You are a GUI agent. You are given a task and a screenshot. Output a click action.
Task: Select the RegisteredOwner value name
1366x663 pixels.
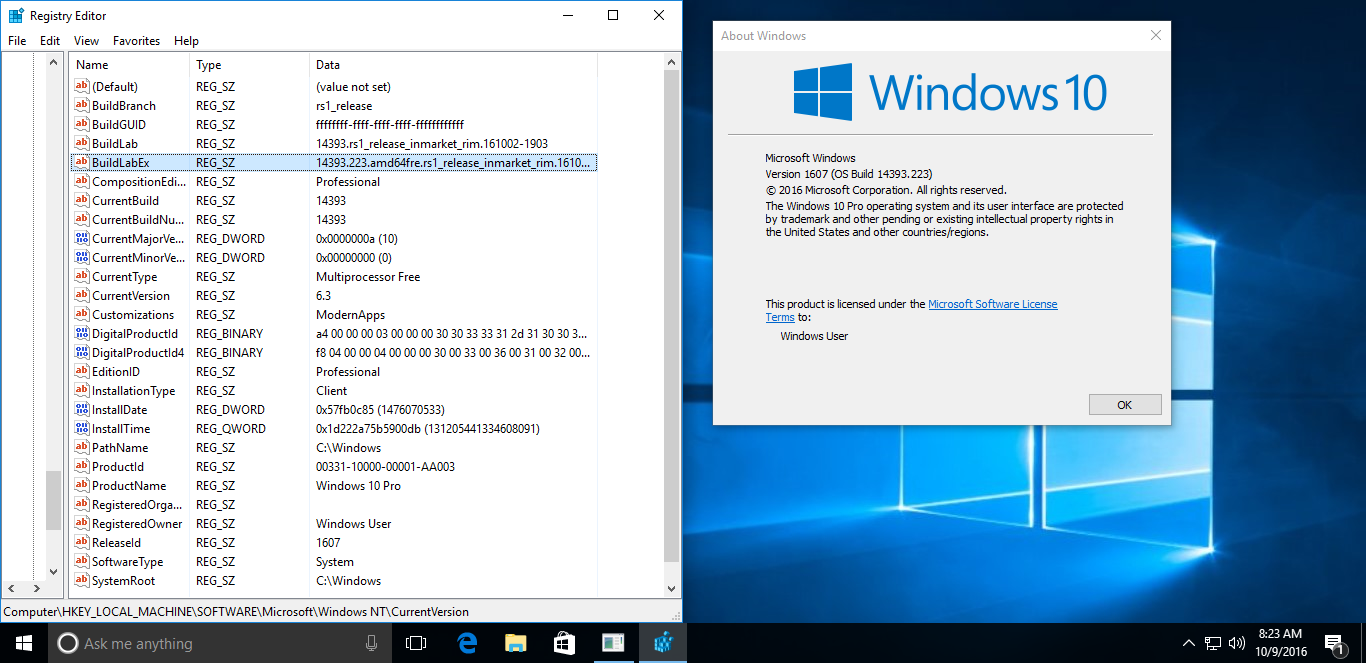pos(137,524)
